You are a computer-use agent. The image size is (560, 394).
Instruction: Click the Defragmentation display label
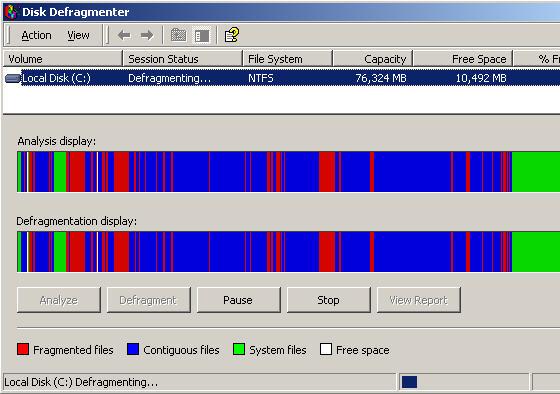(76, 221)
